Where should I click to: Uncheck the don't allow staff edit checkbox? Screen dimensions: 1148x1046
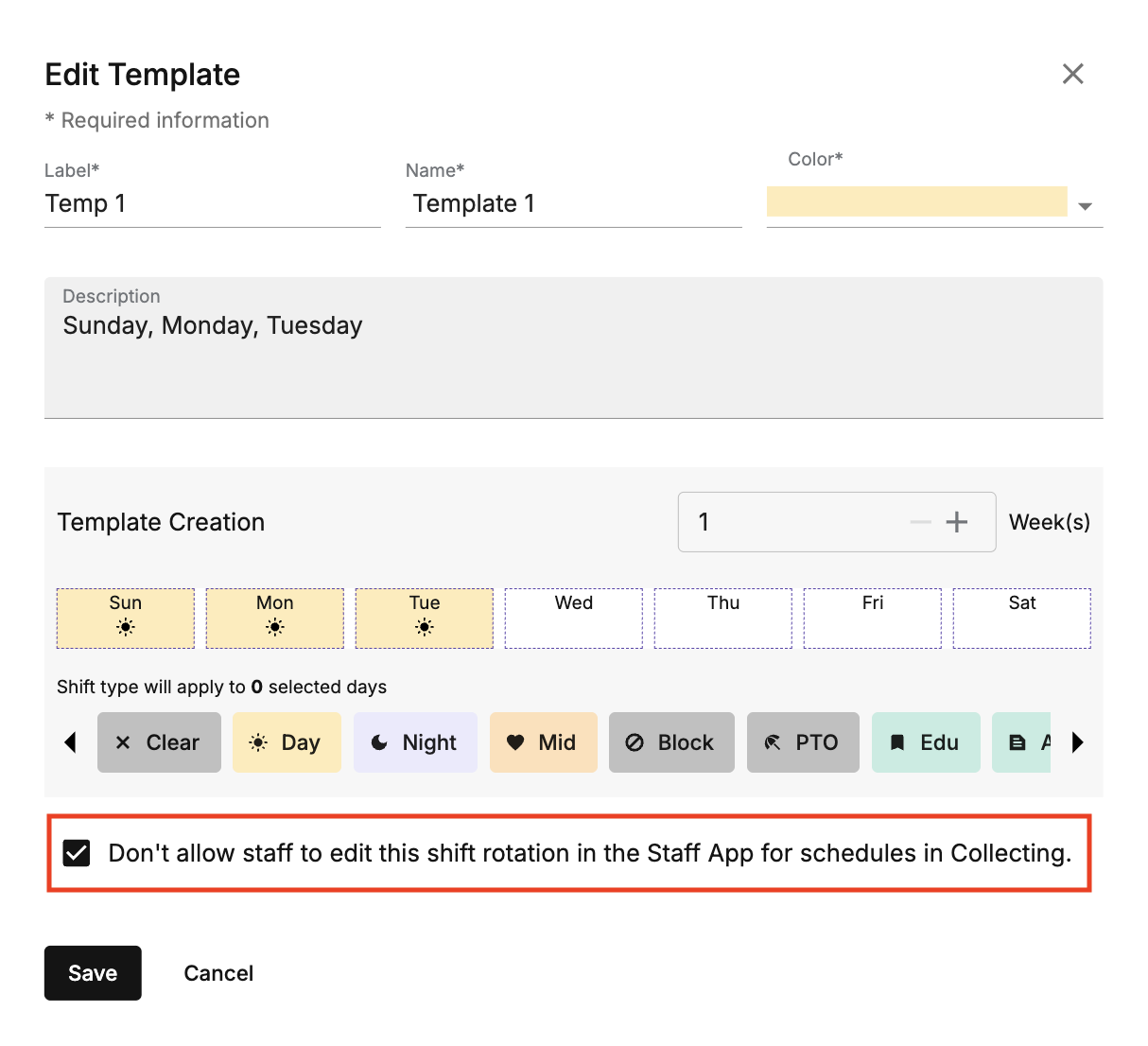(77, 853)
